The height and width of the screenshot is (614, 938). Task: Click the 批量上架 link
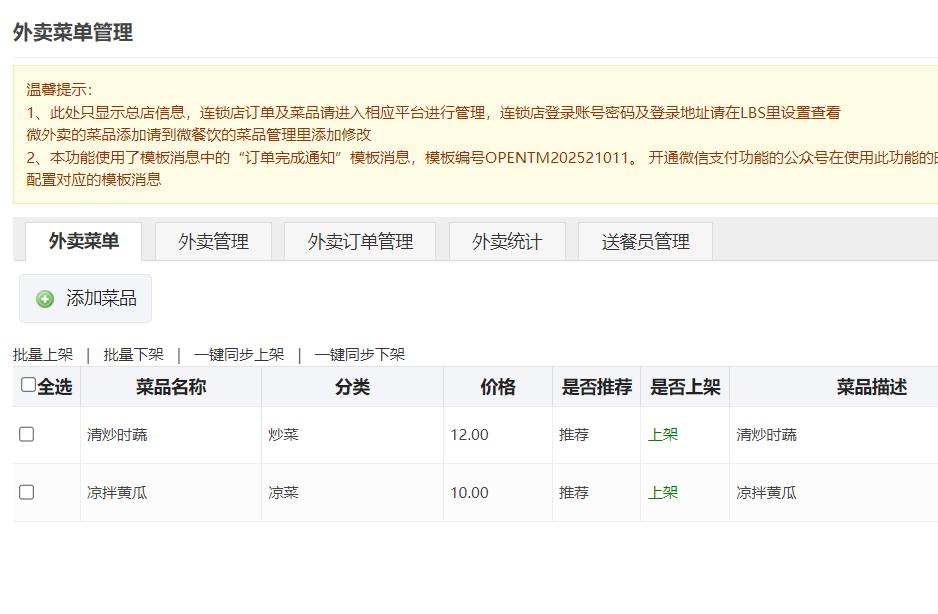tap(43, 355)
